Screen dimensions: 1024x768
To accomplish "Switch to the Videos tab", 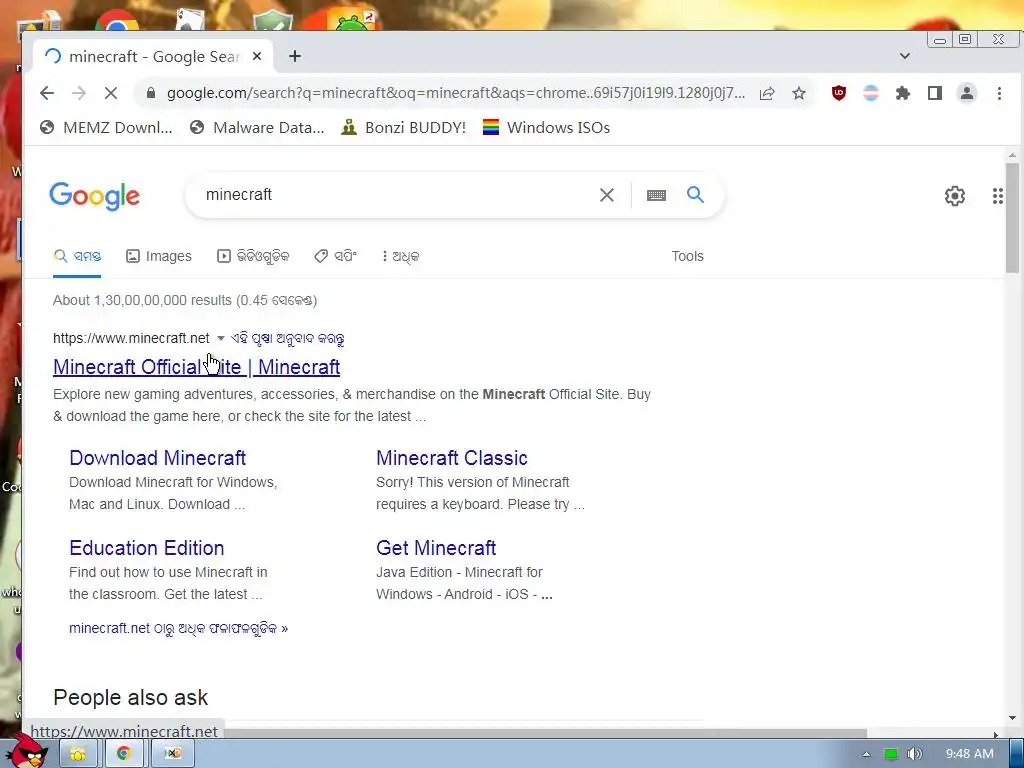I will pyautogui.click(x=253, y=256).
